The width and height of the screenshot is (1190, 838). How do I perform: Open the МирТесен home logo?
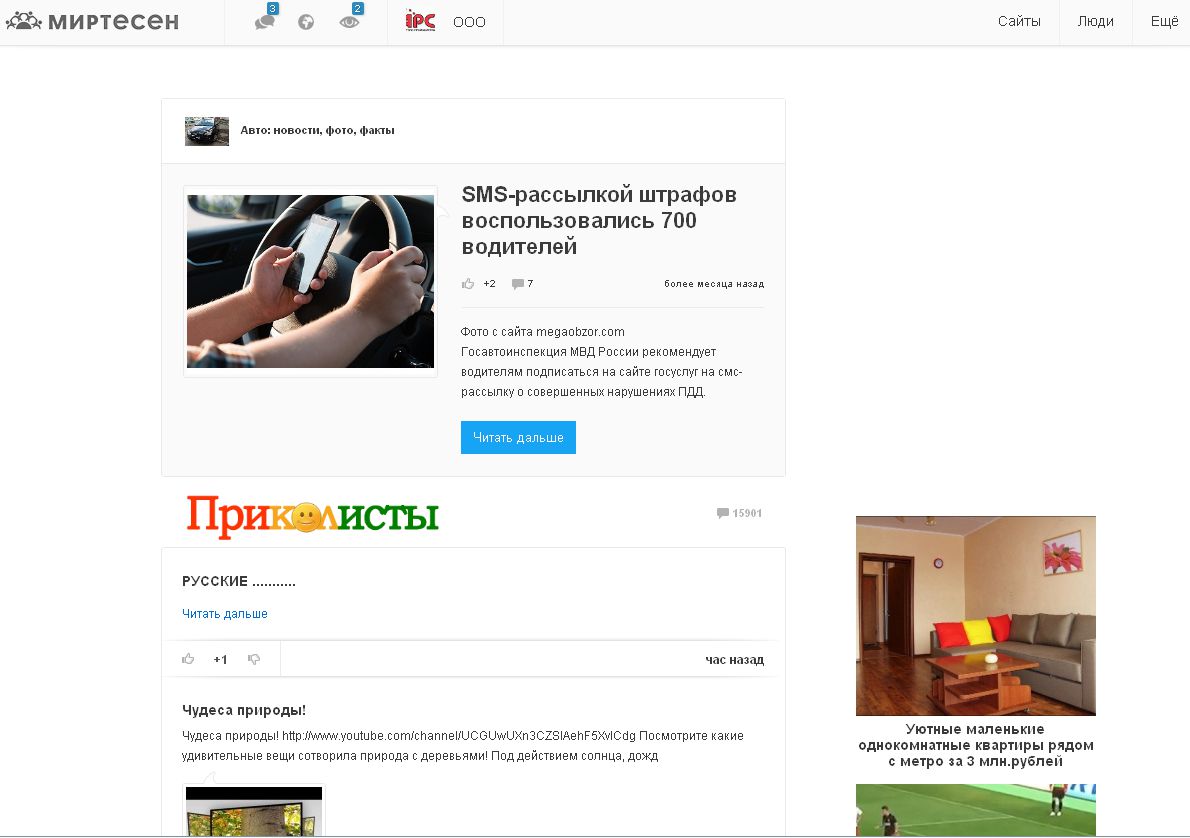pyautogui.click(x=93, y=21)
